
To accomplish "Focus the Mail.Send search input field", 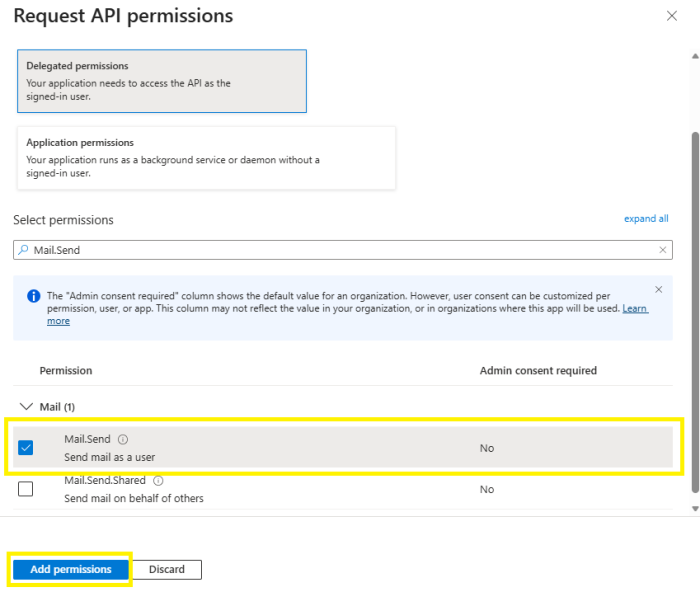I will [x=340, y=250].
